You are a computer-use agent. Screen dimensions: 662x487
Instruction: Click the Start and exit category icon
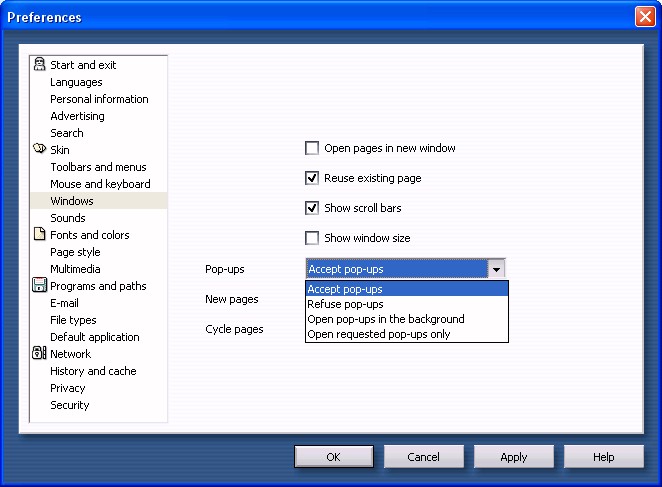coord(40,65)
